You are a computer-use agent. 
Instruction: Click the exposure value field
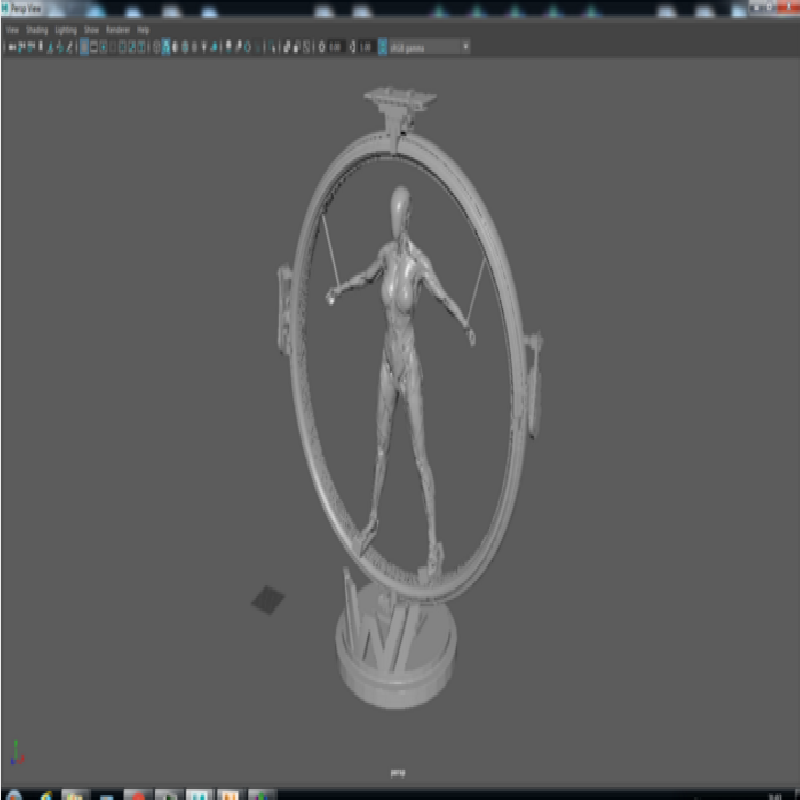coord(334,47)
